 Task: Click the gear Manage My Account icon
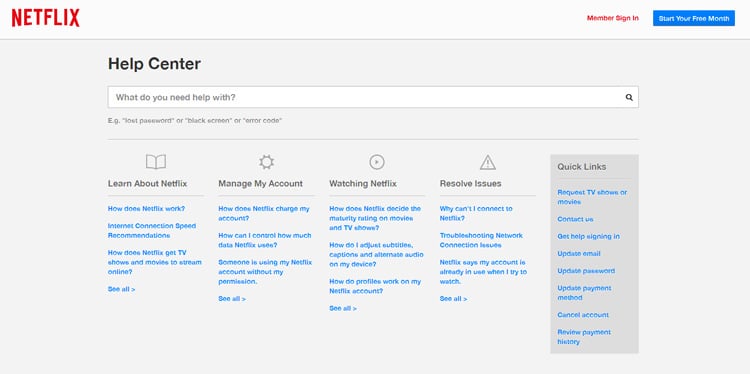266,162
